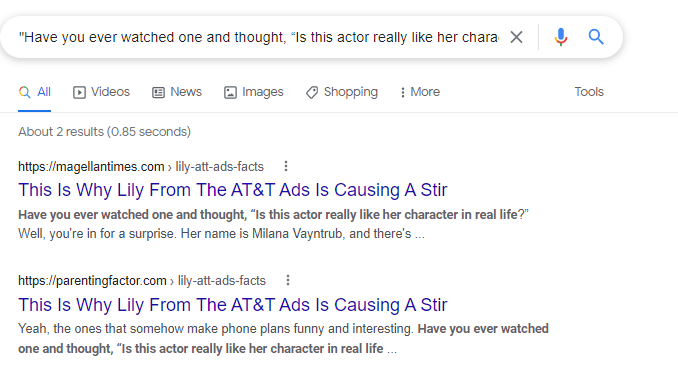Open the Tools search filter button
678x384 pixels.
[589, 92]
